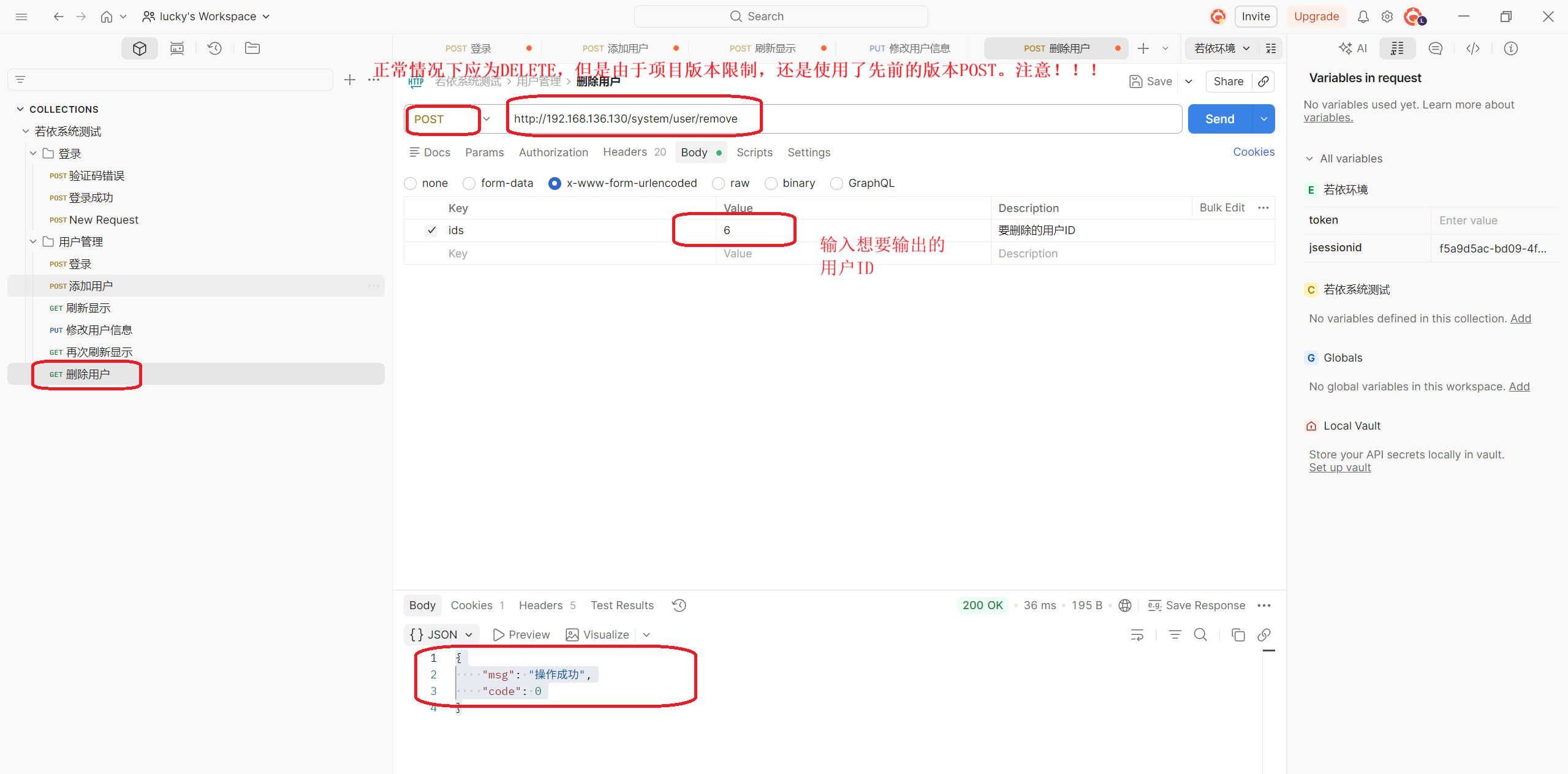Viewport: 1568px width, 774px height.
Task: Open the Scripts tab
Action: click(754, 153)
